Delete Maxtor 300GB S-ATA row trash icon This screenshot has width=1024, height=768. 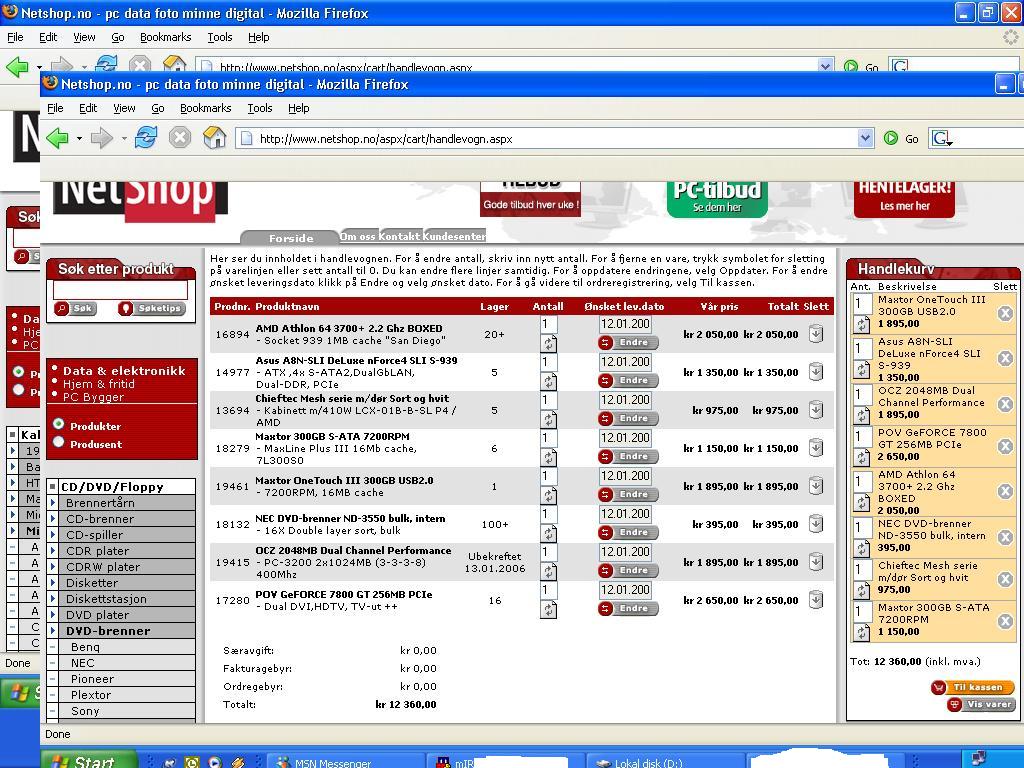pyautogui.click(x=816, y=448)
